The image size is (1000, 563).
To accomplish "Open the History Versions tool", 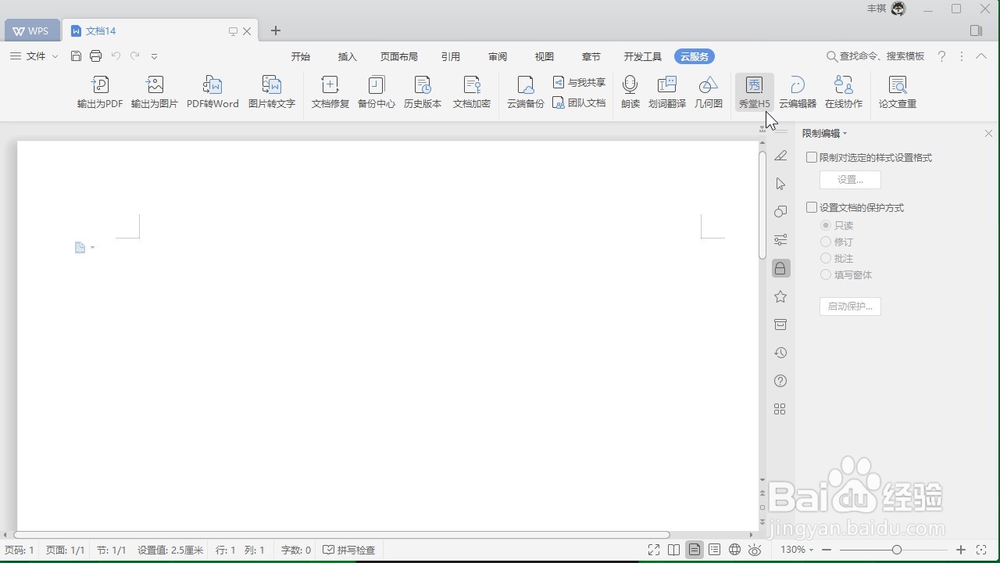I will coord(422,91).
